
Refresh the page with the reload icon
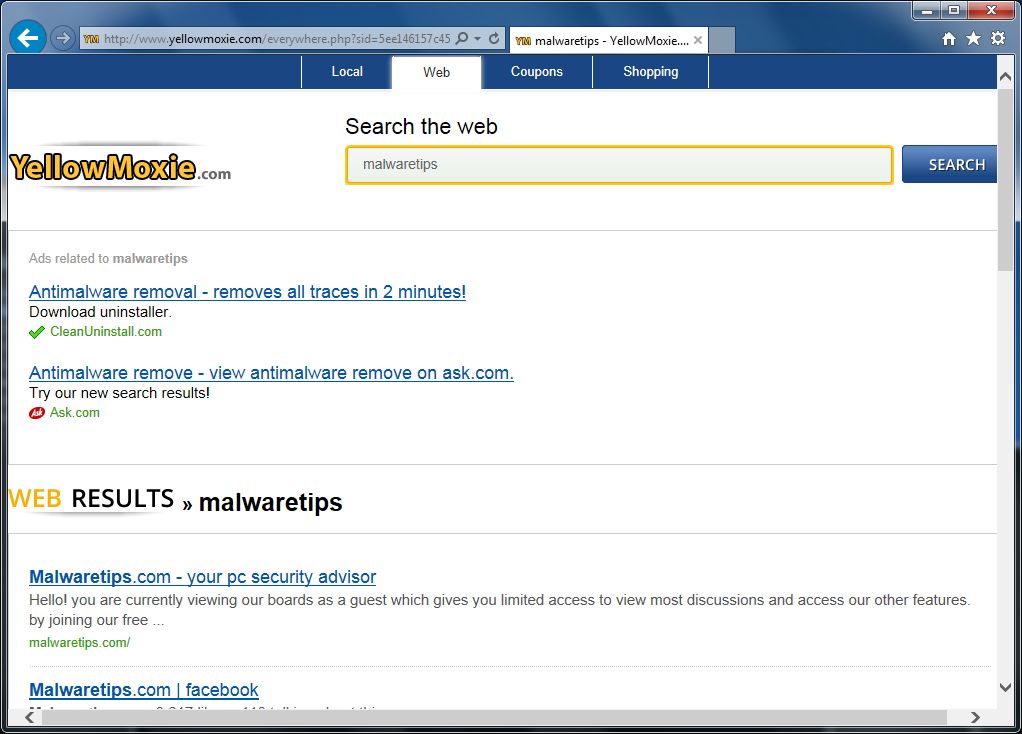click(x=494, y=38)
